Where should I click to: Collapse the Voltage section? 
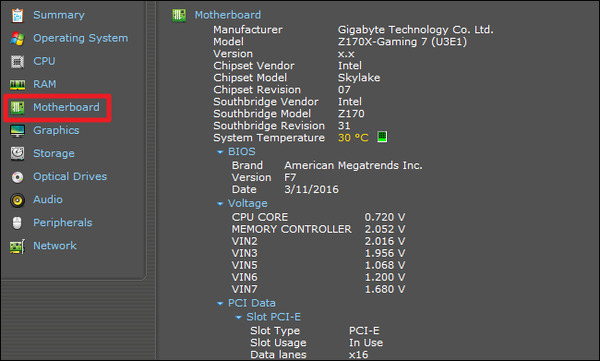coord(220,204)
